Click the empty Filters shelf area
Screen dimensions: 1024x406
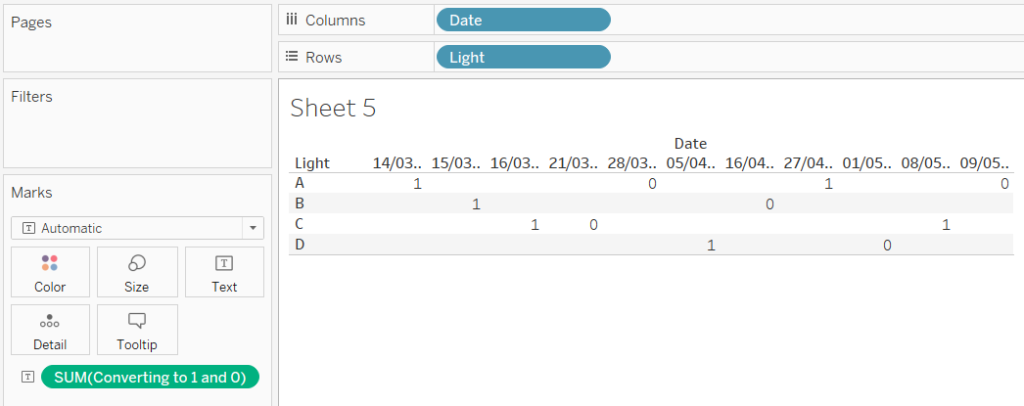137,130
